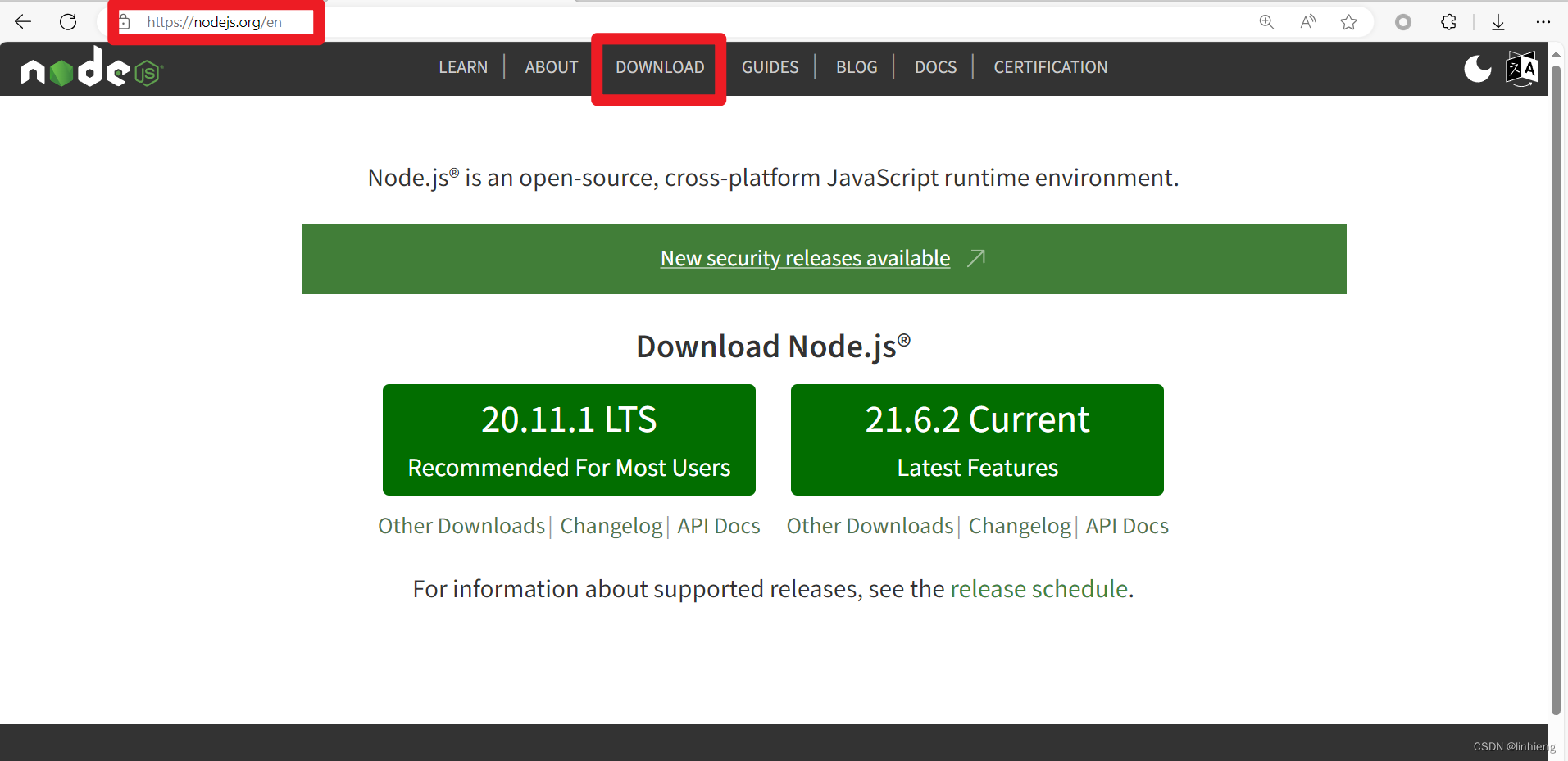This screenshot has height=761, width=1568.
Task: Toggle dark mode with the moon icon
Action: [1477, 69]
